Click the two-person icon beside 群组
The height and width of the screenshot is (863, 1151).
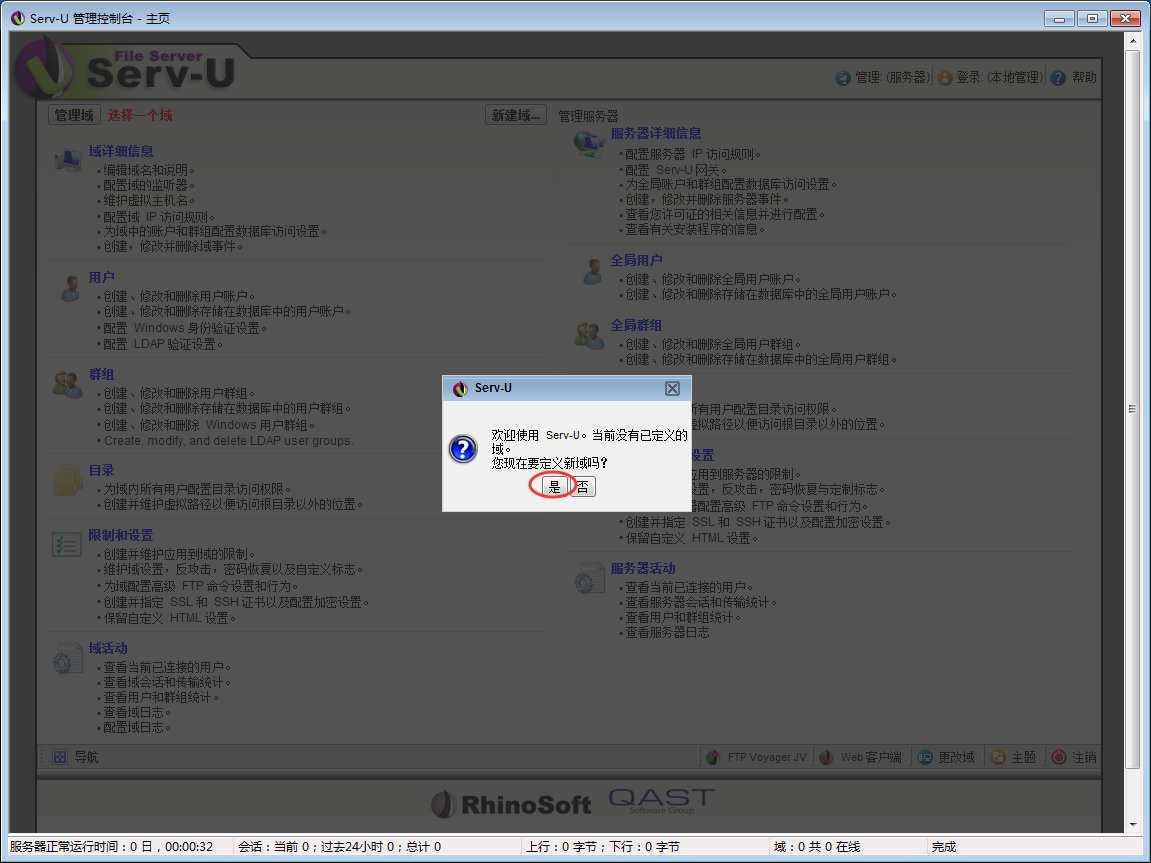pyautogui.click(x=68, y=385)
